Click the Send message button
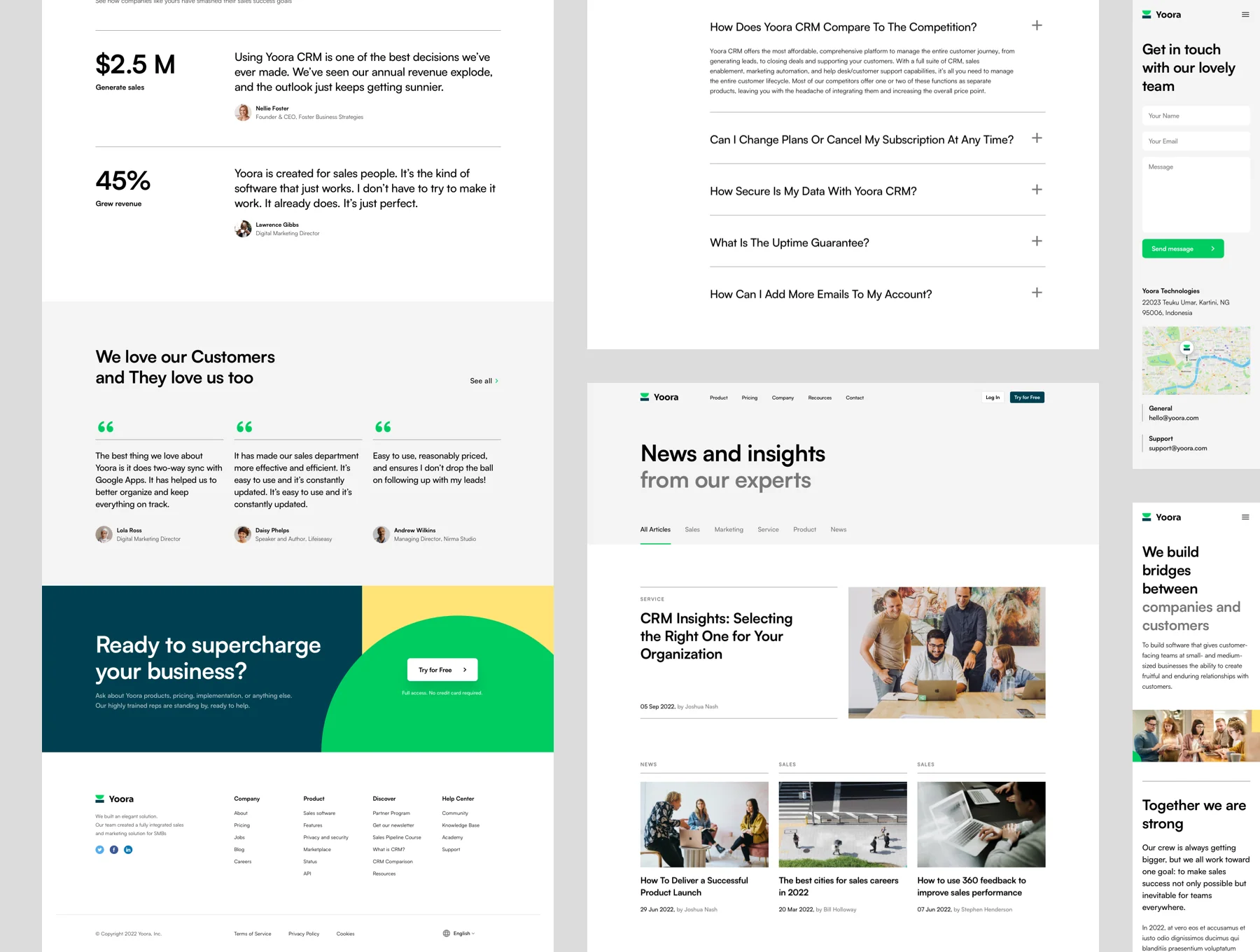 tap(1183, 248)
